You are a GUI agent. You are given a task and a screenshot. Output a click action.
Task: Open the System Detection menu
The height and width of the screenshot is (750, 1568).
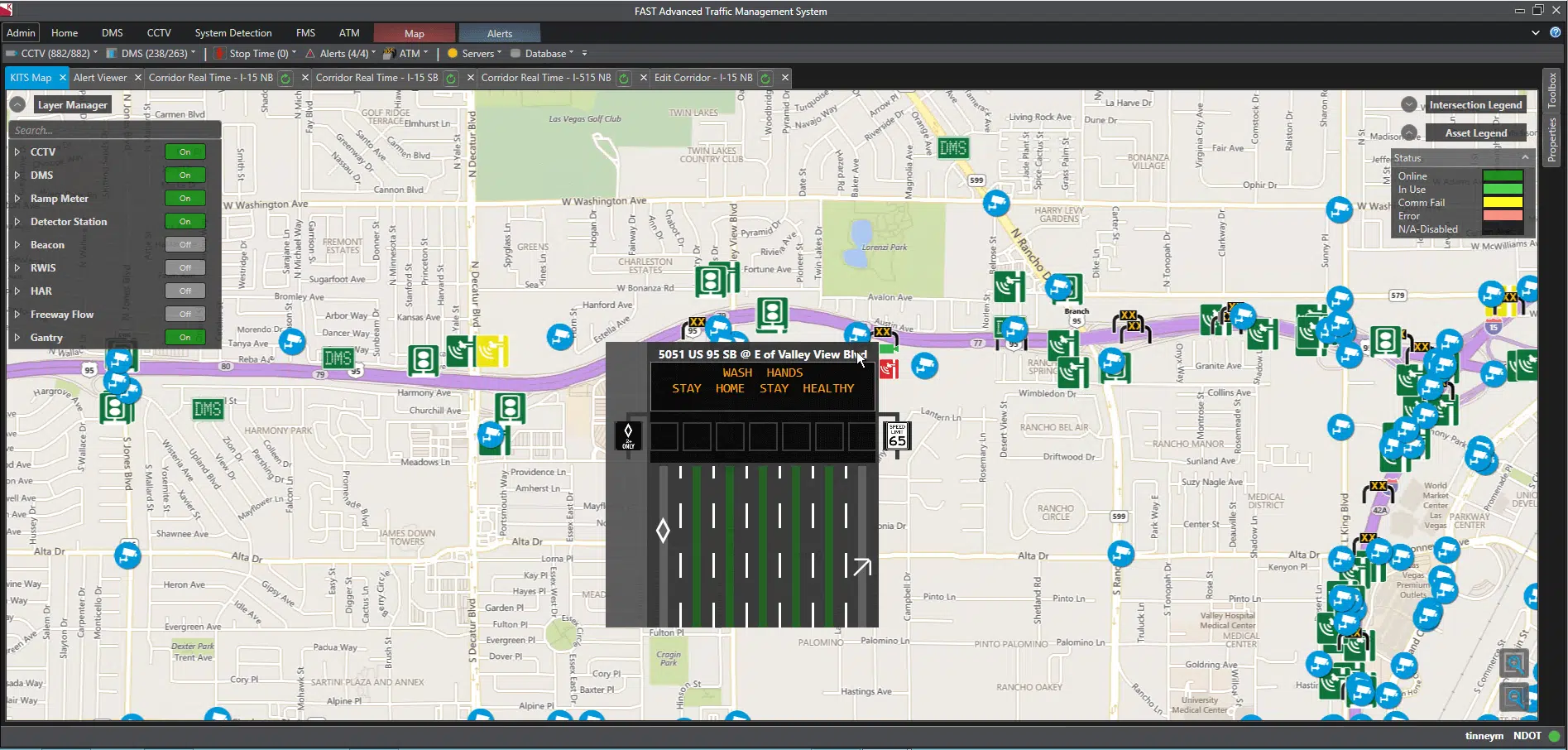233,33
